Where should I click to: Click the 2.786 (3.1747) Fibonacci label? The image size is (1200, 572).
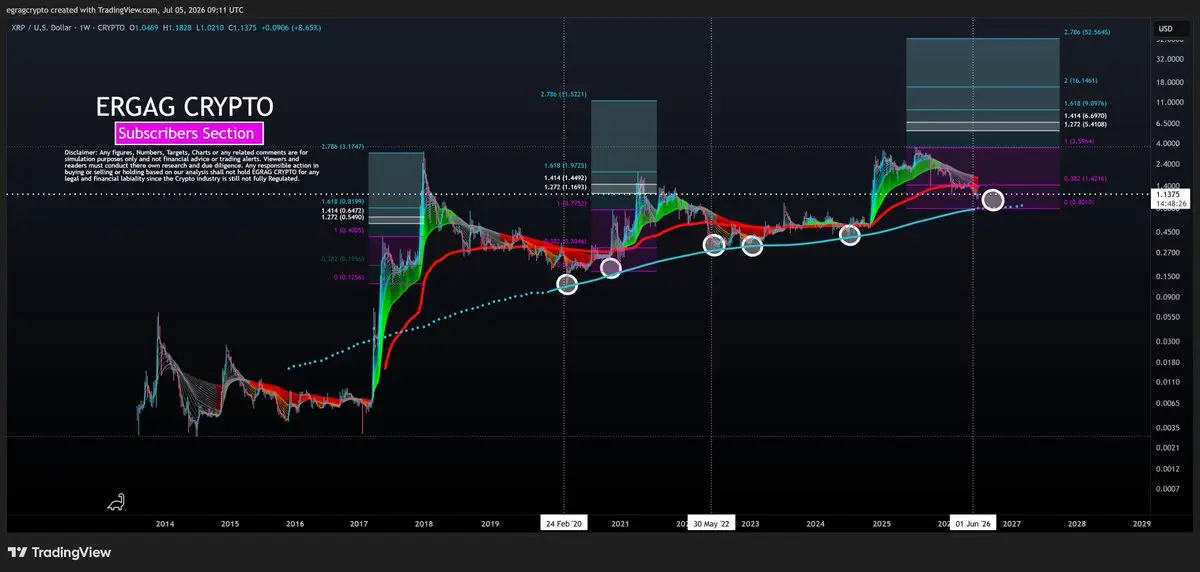(344, 147)
